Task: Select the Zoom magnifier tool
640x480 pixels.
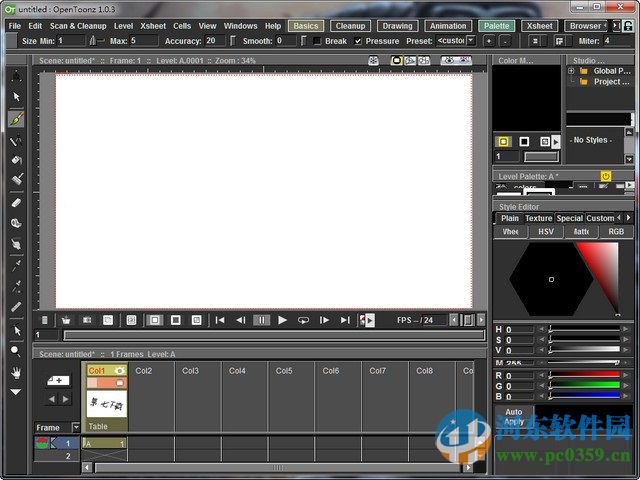Action: coord(16,351)
